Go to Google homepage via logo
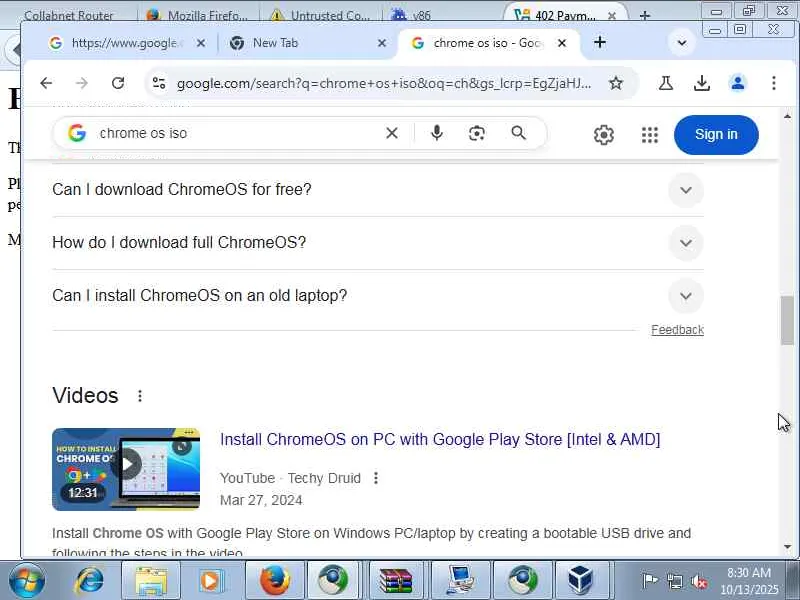 pos(77,133)
